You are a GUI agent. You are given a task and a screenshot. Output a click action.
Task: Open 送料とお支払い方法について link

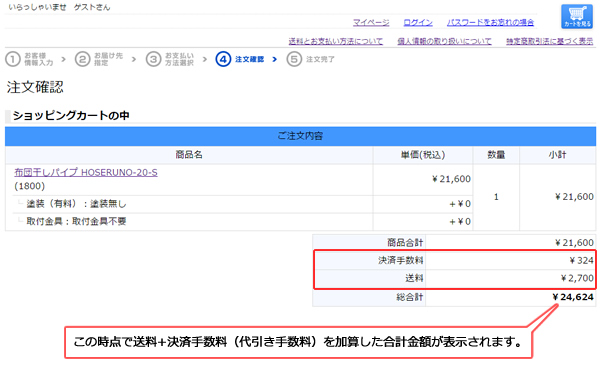[x=336, y=41]
